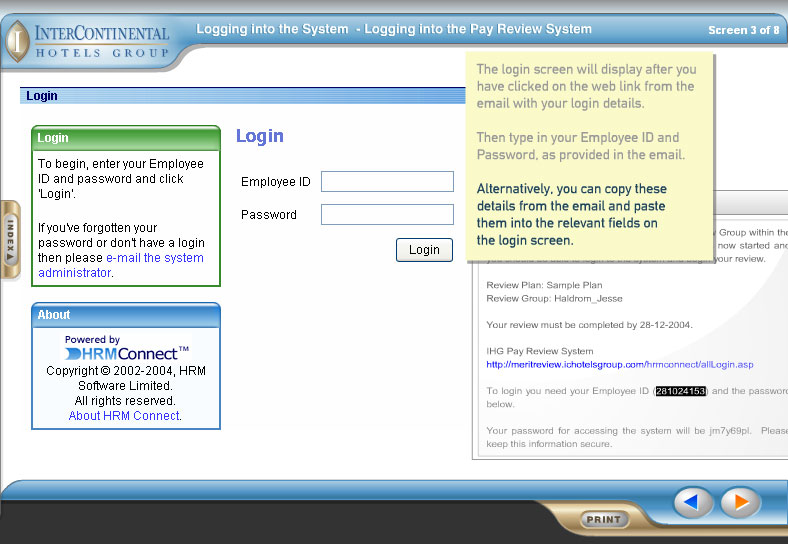This screenshot has height=544, width=788.
Task: Focus the Employee ID input field
Action: (x=387, y=182)
